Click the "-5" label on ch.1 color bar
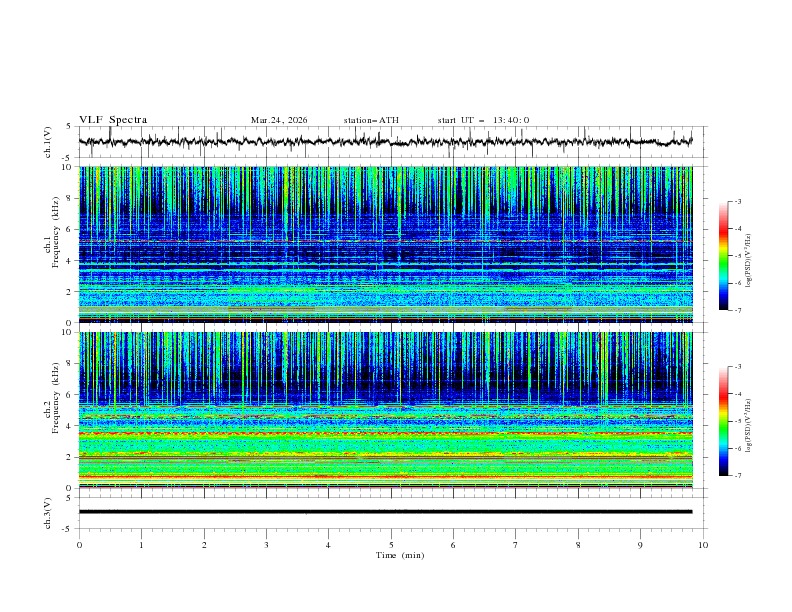 click(738, 256)
